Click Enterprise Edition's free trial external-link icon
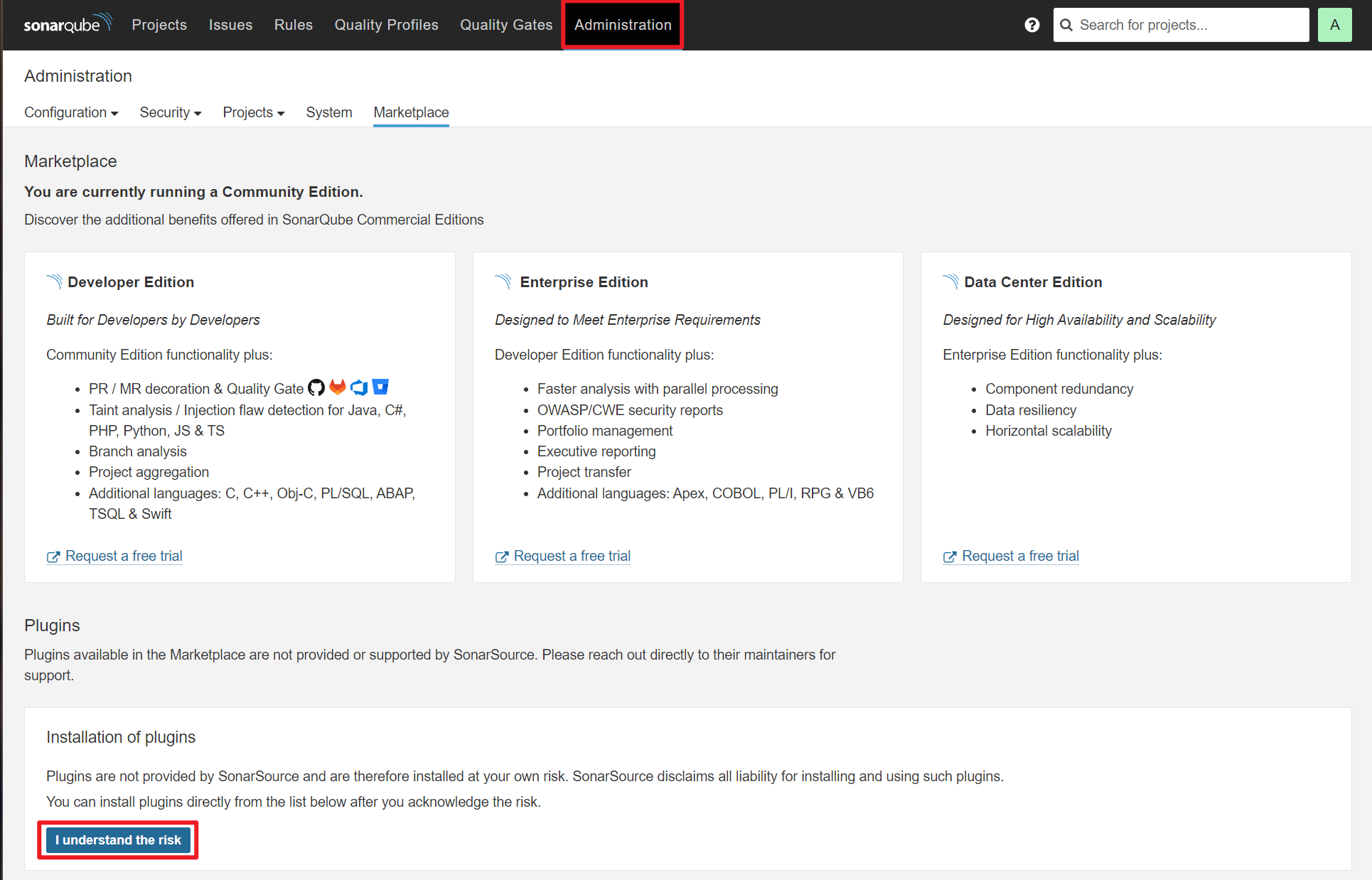 pos(501,557)
